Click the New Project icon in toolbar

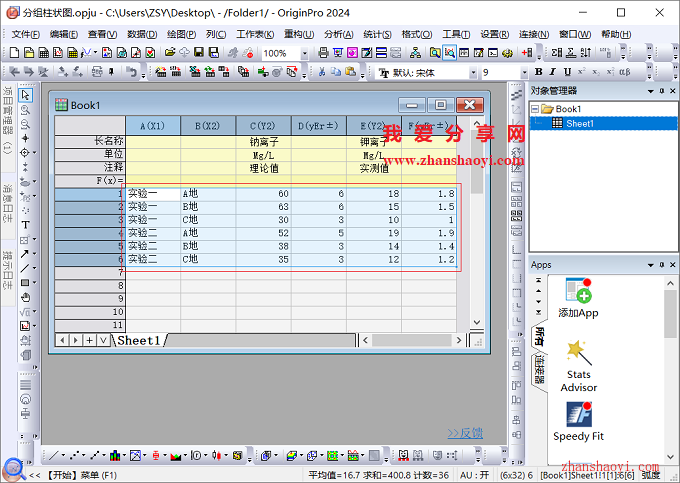pos(14,53)
